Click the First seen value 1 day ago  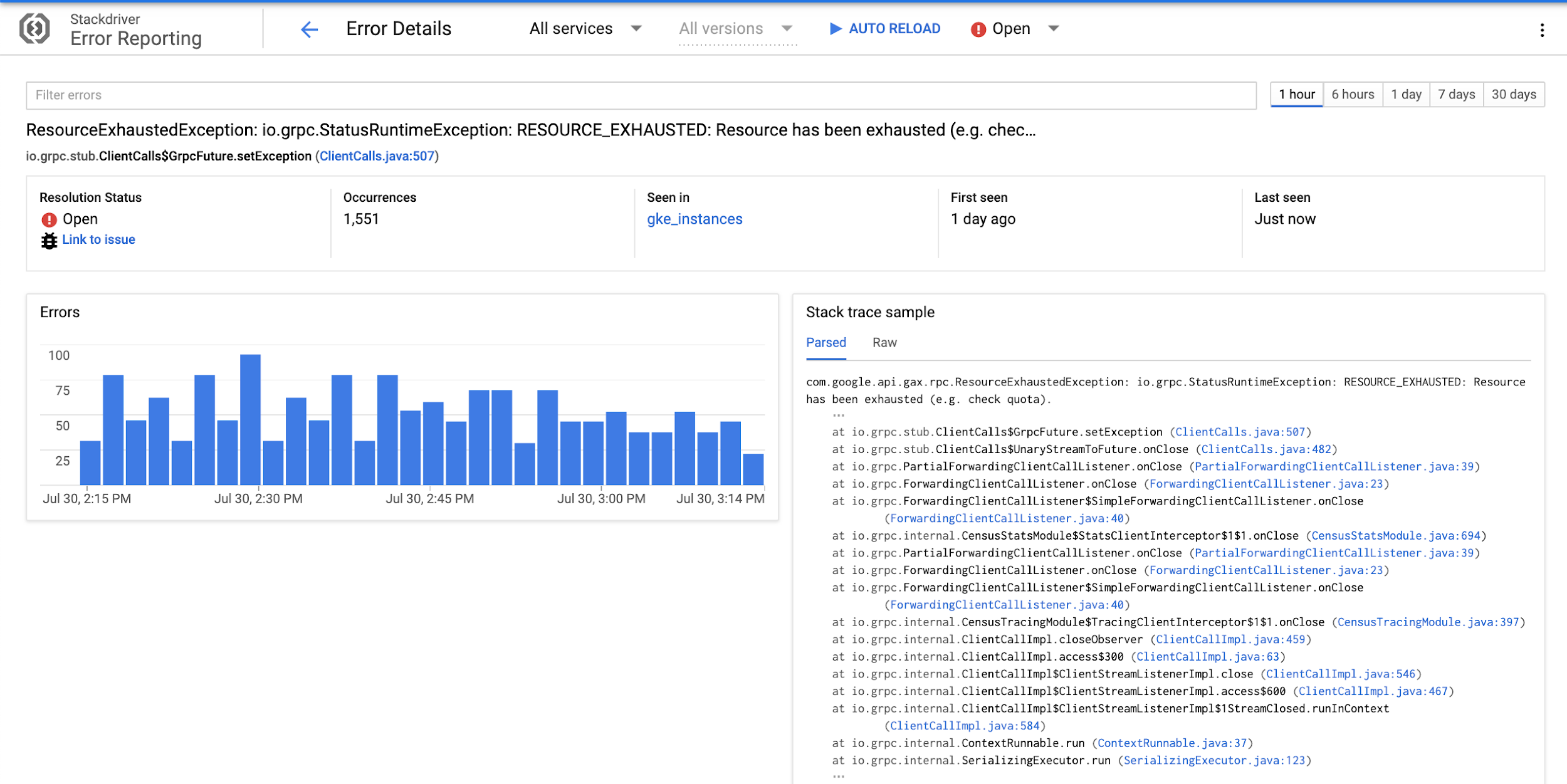pyautogui.click(x=983, y=219)
